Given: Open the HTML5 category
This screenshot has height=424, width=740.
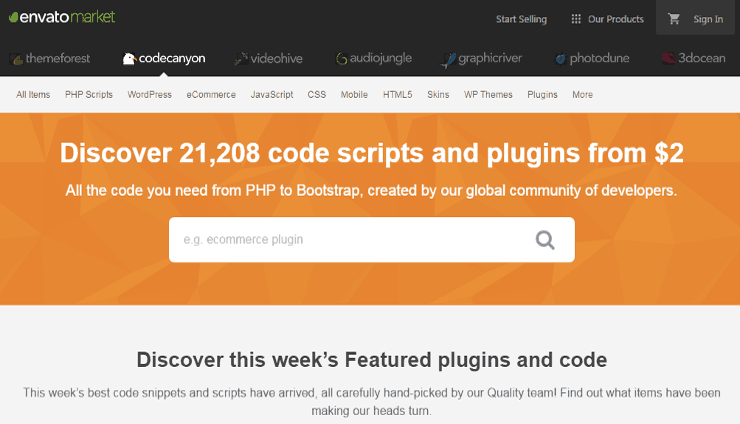Looking at the screenshot, I should tap(397, 94).
